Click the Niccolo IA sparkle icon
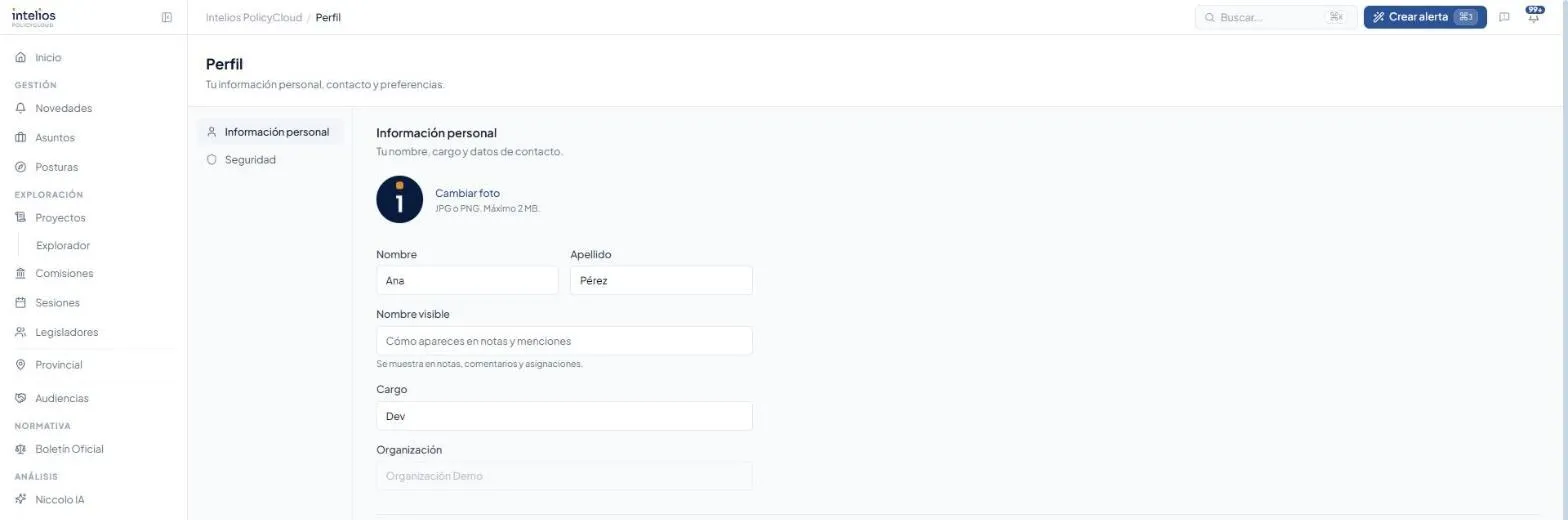 (20, 499)
